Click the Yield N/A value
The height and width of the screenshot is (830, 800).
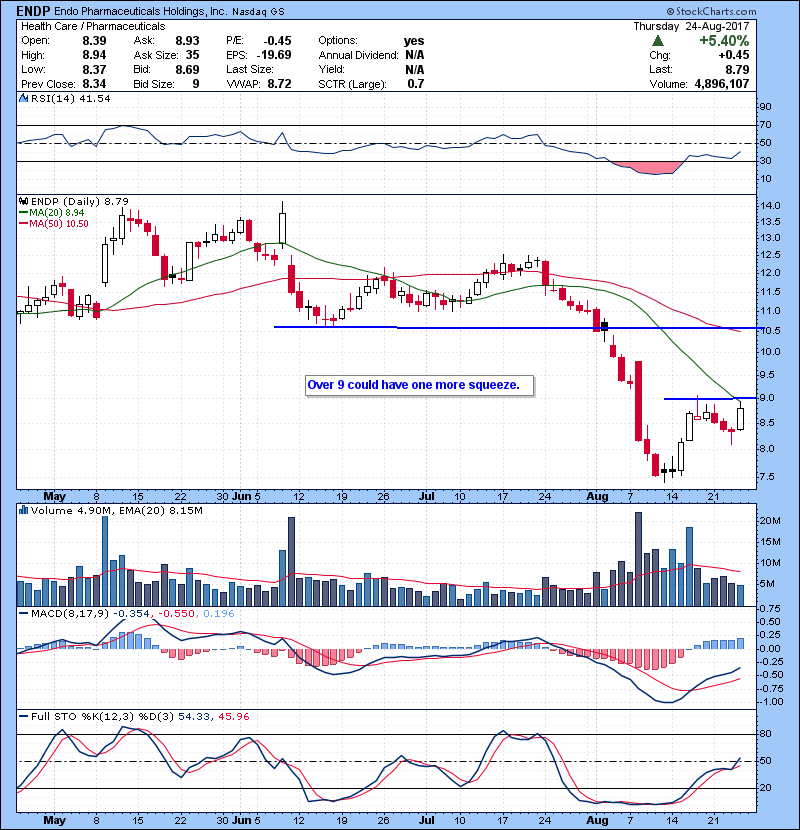pyautogui.click(x=415, y=69)
